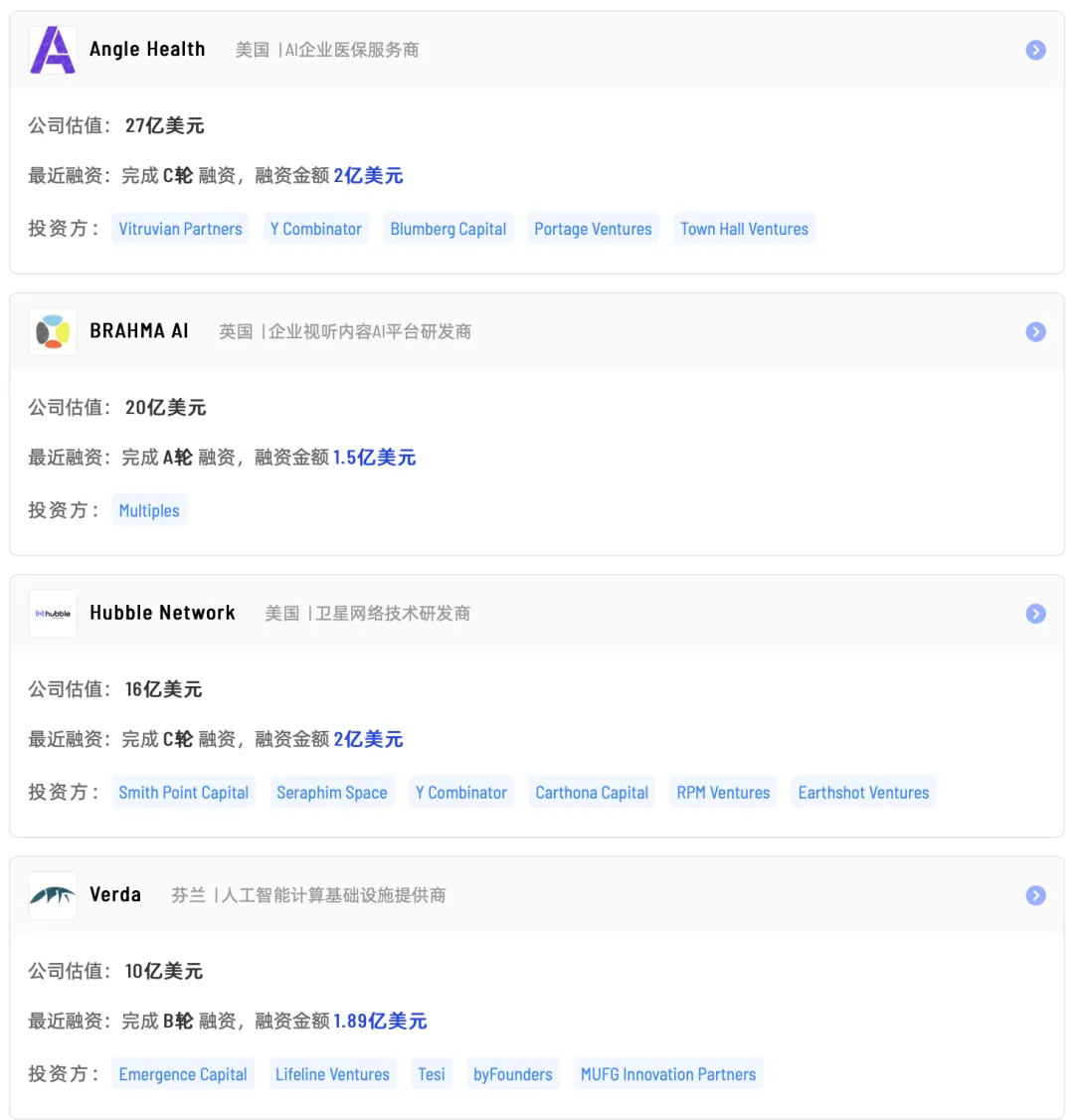Open the BRAHMA AI logo icon
The height and width of the screenshot is (1120, 1074).
(53, 331)
